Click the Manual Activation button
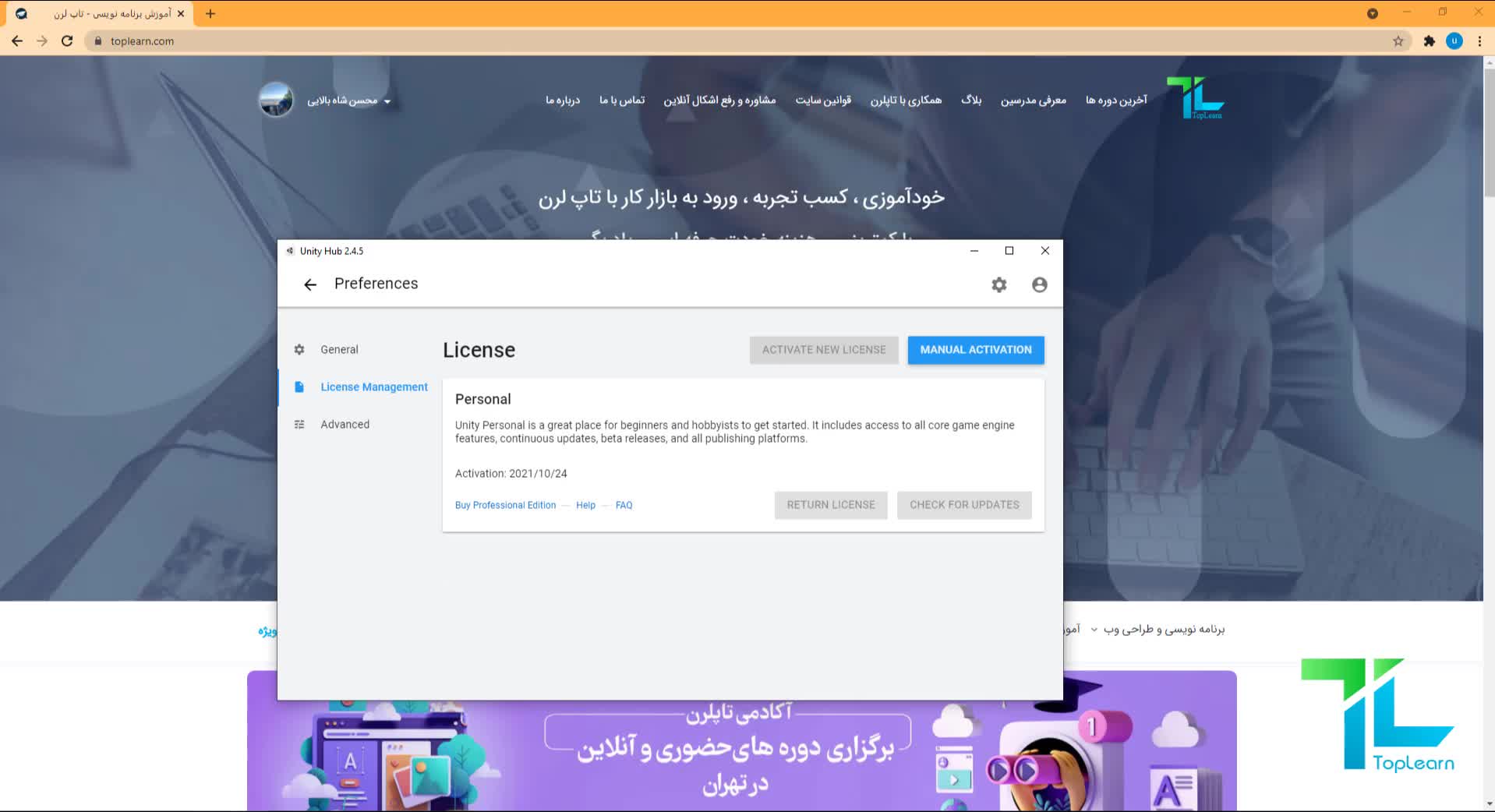This screenshot has width=1495, height=812. [x=975, y=350]
